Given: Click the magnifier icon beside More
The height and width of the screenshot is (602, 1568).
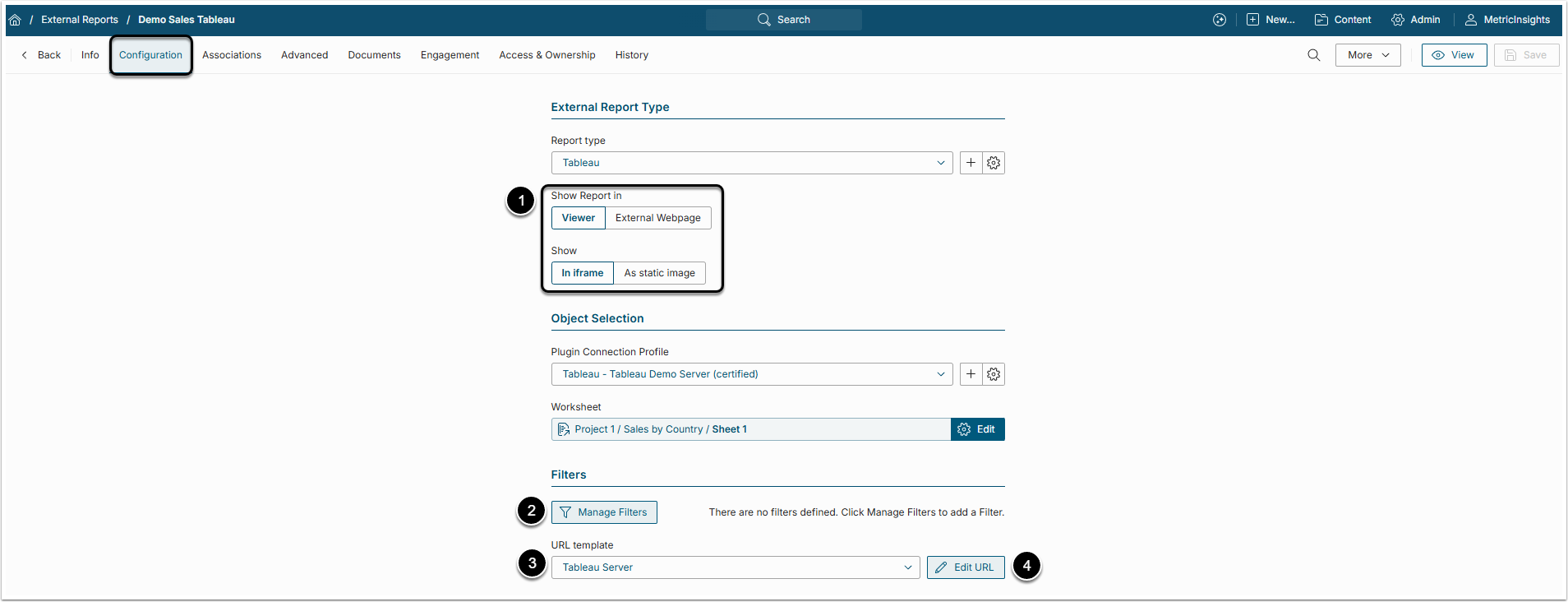Looking at the screenshot, I should 1314,55.
